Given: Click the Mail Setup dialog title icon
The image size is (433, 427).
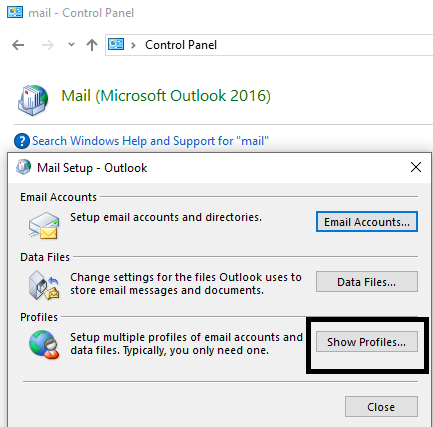Looking at the screenshot, I should (23, 167).
